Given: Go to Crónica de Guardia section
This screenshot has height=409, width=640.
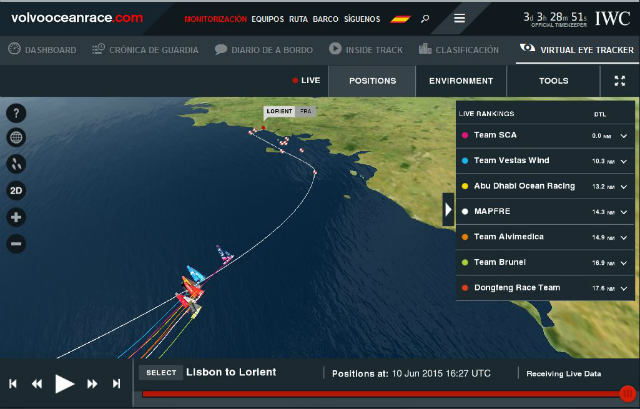Looking at the screenshot, I should [x=153, y=50].
